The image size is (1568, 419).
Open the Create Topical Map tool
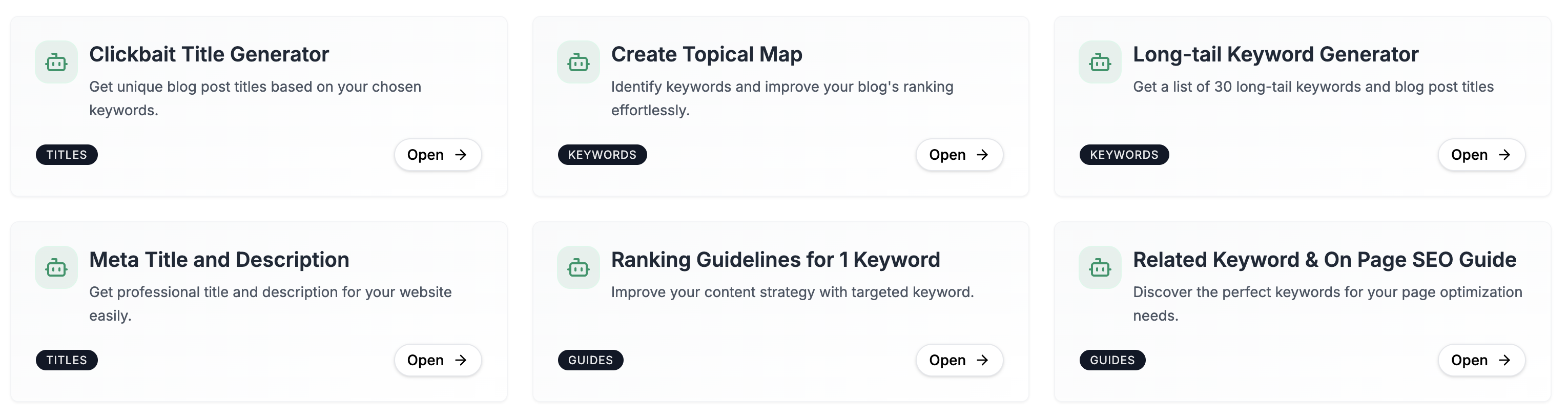pos(959,155)
